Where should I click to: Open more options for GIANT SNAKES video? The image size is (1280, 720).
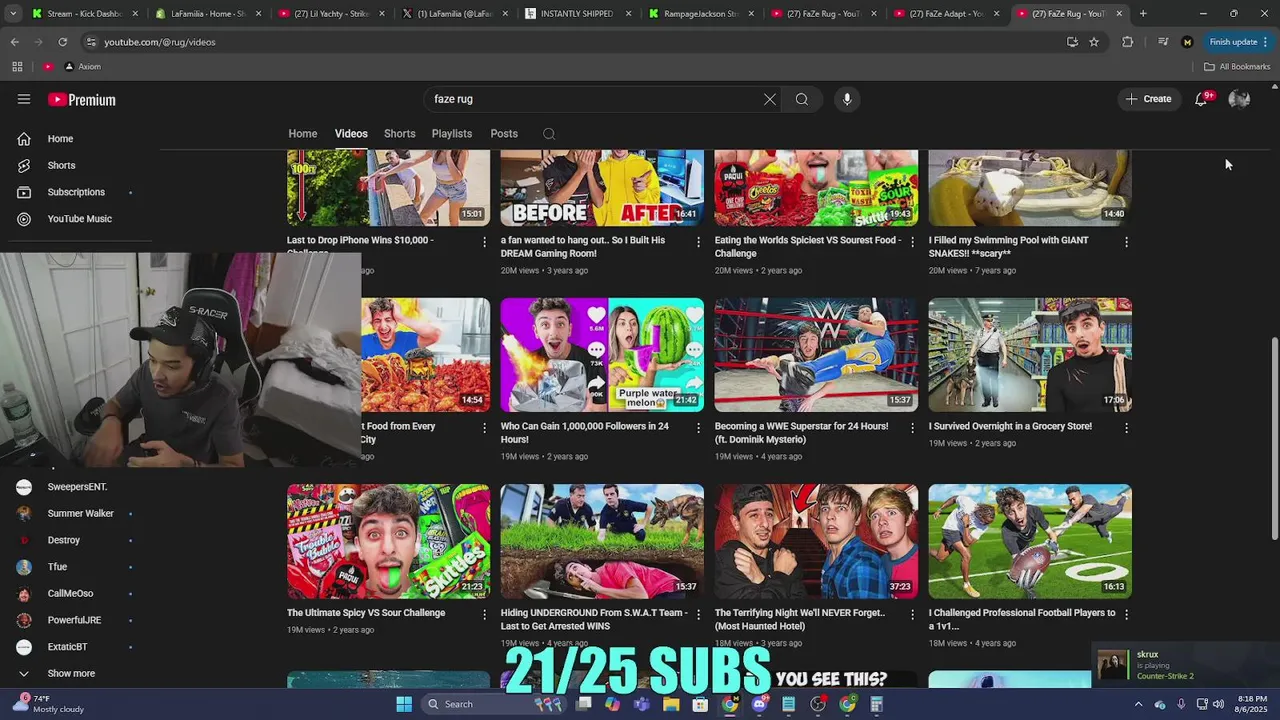pos(1126,242)
